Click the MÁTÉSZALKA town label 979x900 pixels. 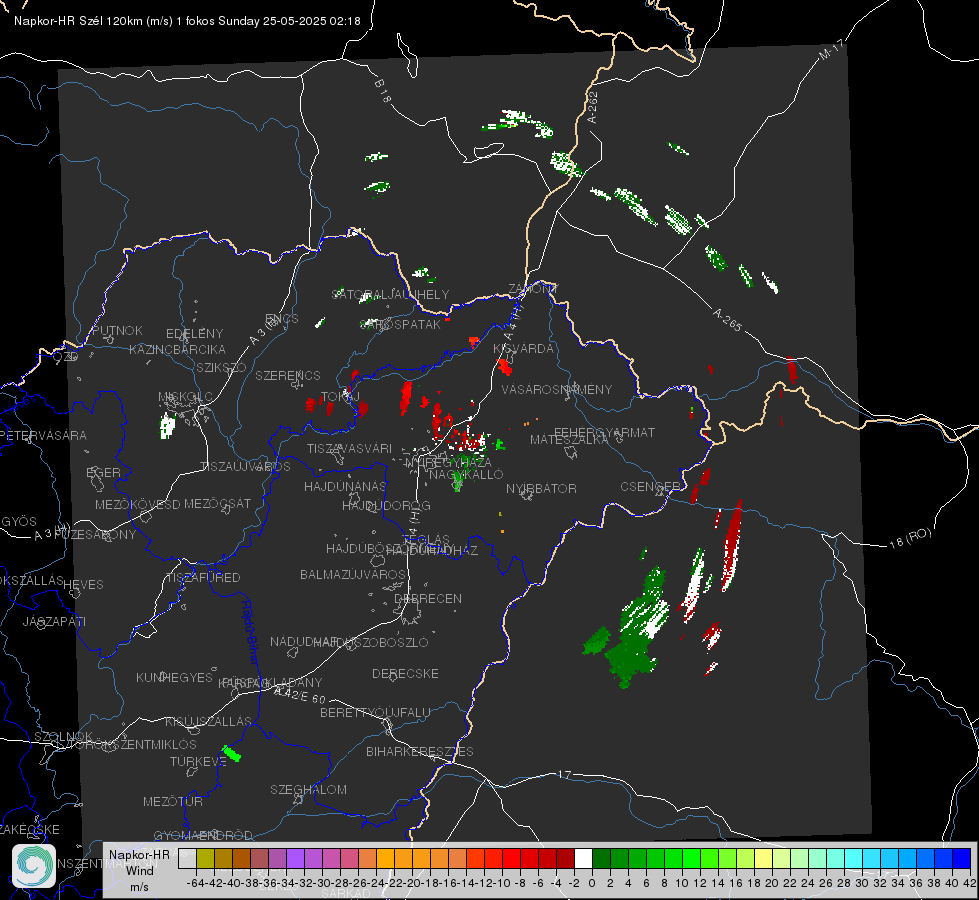point(569,440)
